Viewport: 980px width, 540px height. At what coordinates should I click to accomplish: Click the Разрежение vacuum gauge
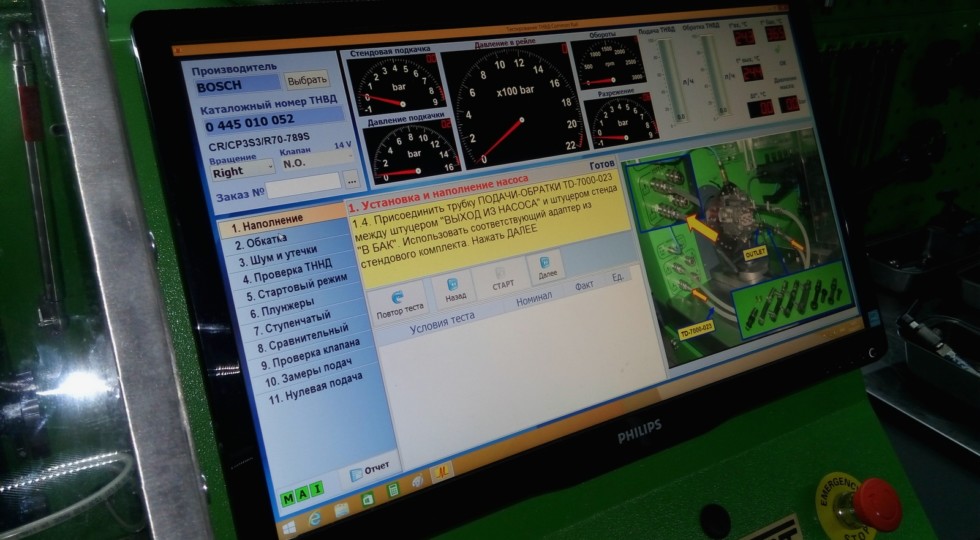pyautogui.click(x=621, y=120)
